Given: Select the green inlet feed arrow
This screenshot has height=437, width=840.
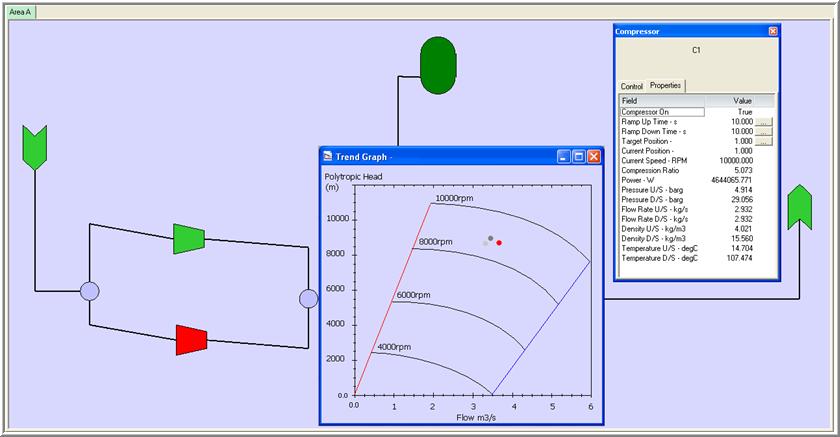Looking at the screenshot, I should click(35, 148).
